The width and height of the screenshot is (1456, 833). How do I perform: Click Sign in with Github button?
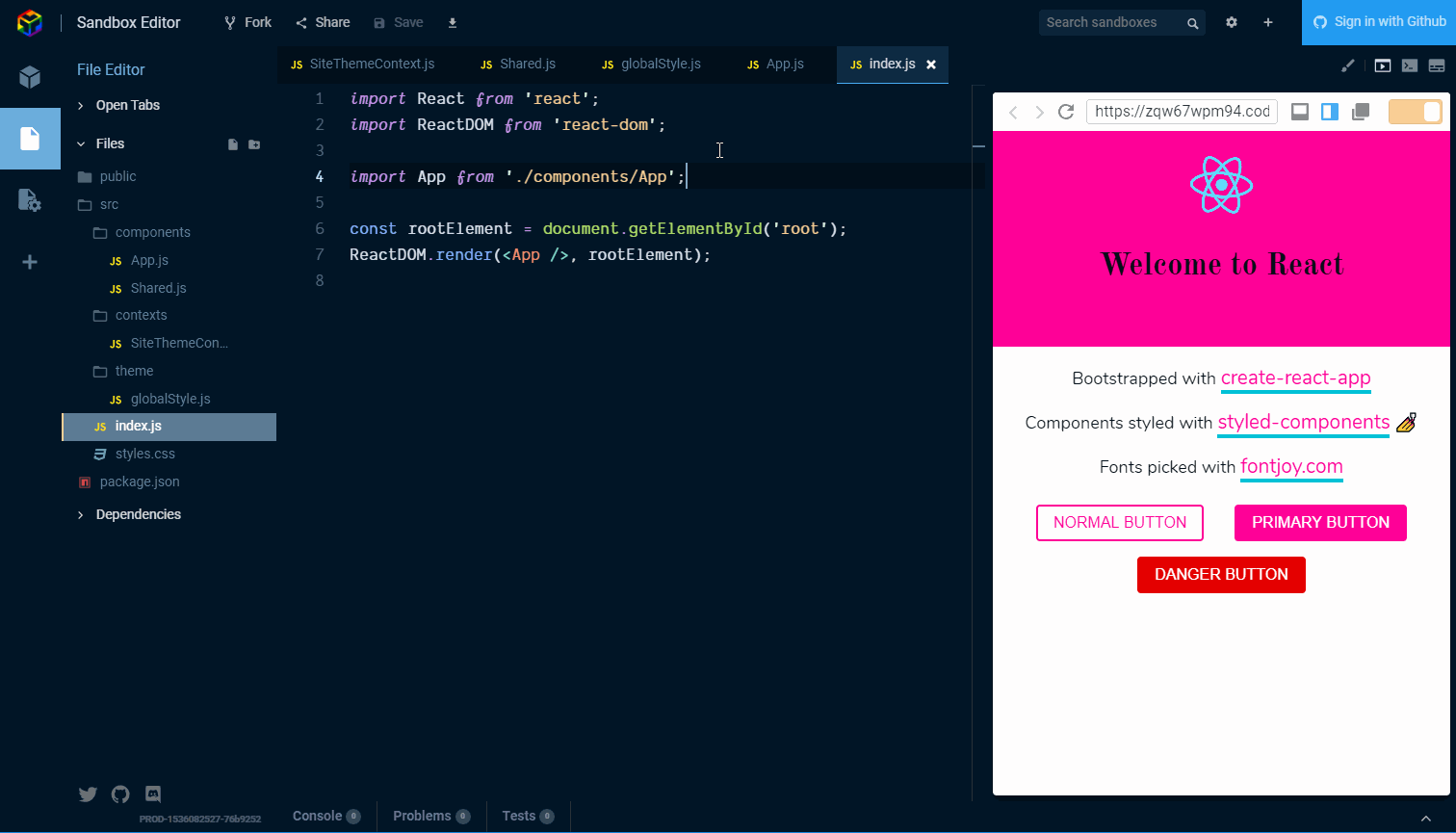point(1379,22)
